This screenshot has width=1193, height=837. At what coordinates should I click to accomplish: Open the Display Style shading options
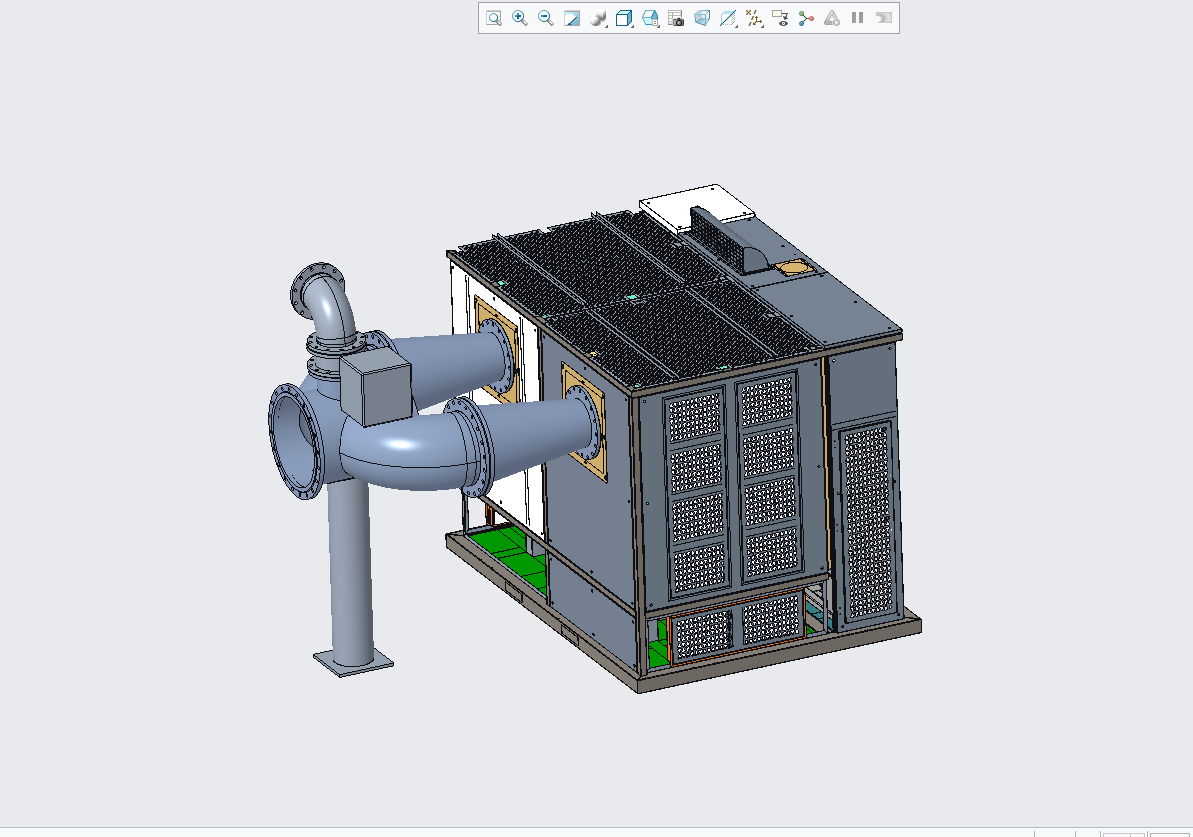point(598,18)
